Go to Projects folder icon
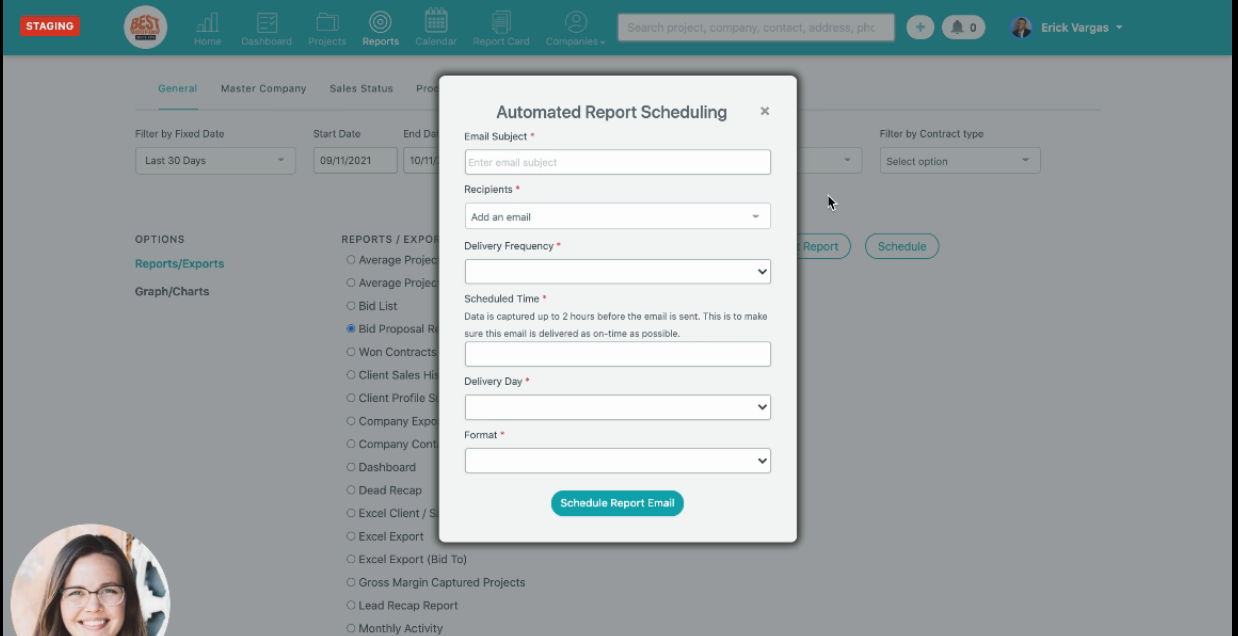The width and height of the screenshot is (1238, 636). coord(327,28)
